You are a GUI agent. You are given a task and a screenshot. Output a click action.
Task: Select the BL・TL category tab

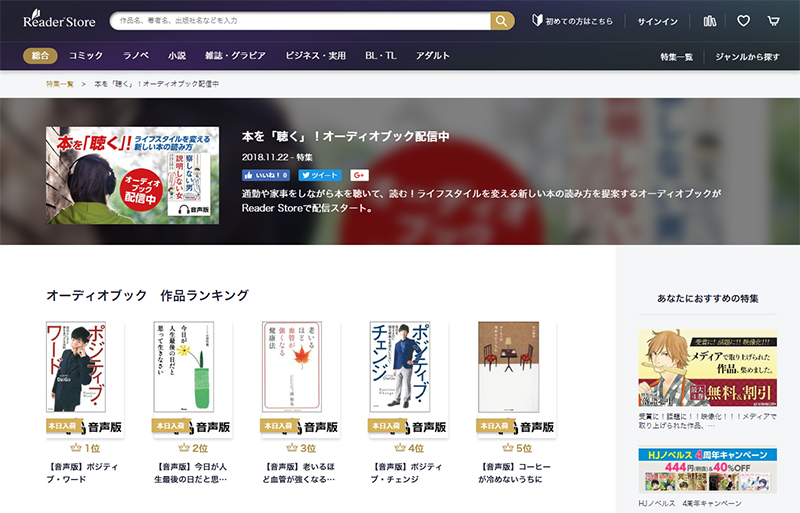point(381,56)
